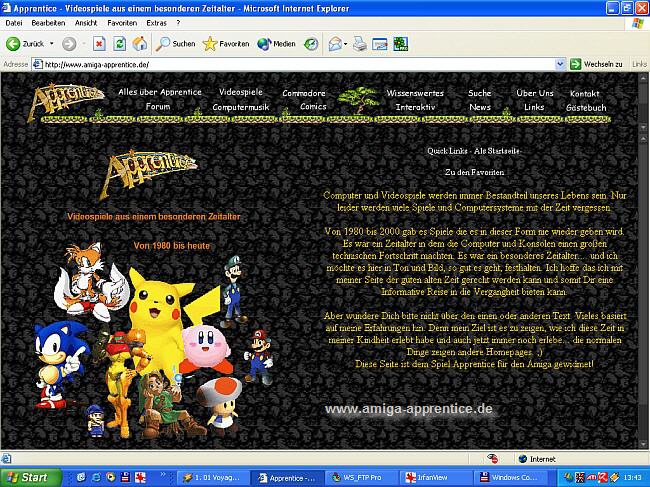Open the Ansicht menu
Viewport: 650px width, 487px height.
point(86,23)
